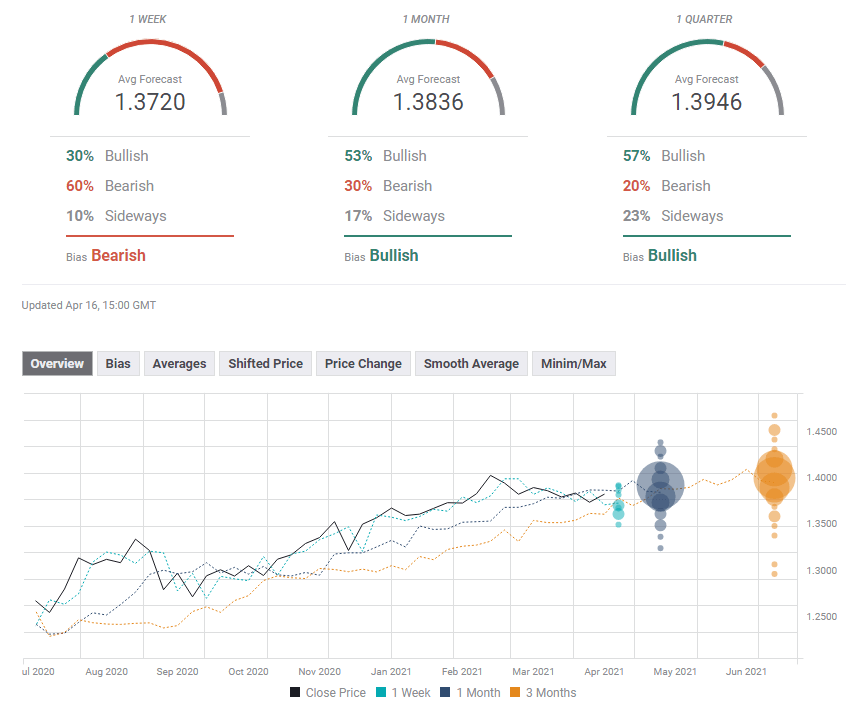Select the large orange 3 Months bubble
Image resolution: width=849 pixels, height=712 pixels.
(774, 476)
